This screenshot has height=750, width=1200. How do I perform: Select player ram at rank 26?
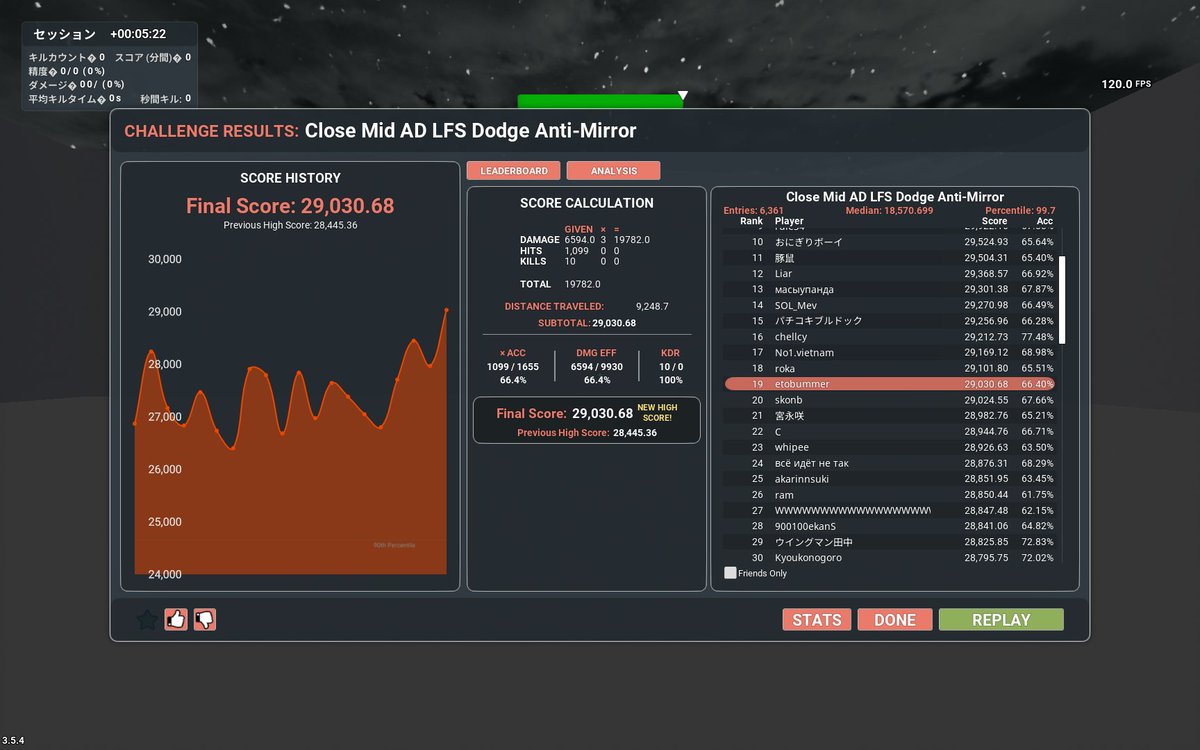[x=890, y=495]
